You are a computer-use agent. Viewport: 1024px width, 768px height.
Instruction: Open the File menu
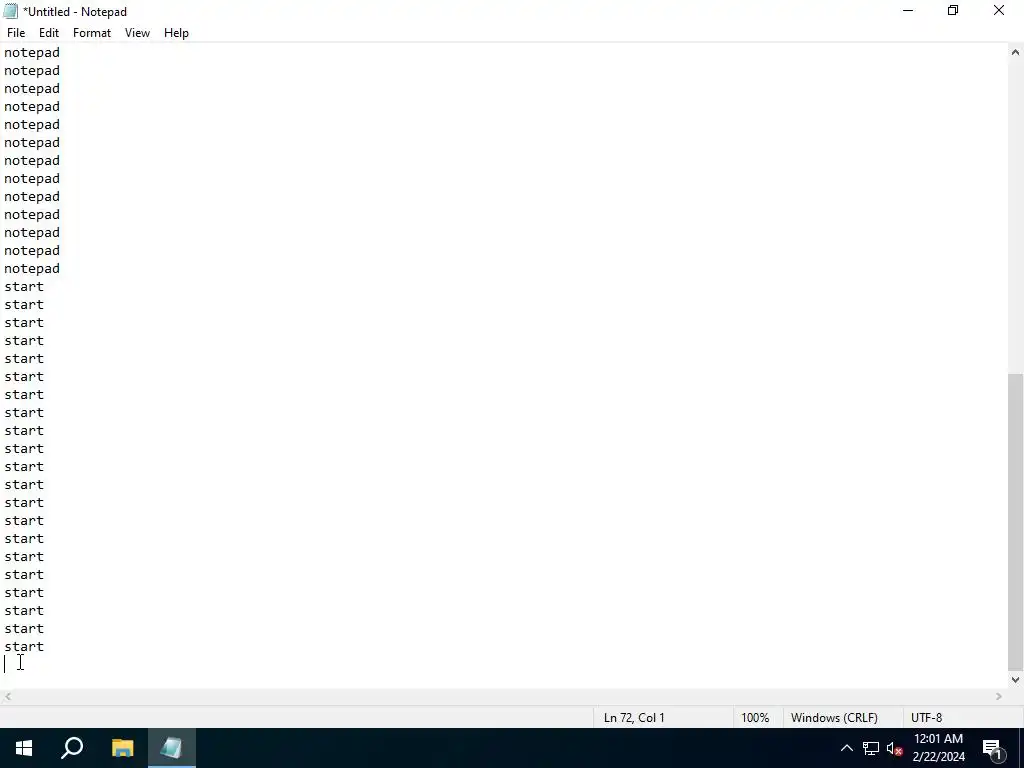click(16, 33)
